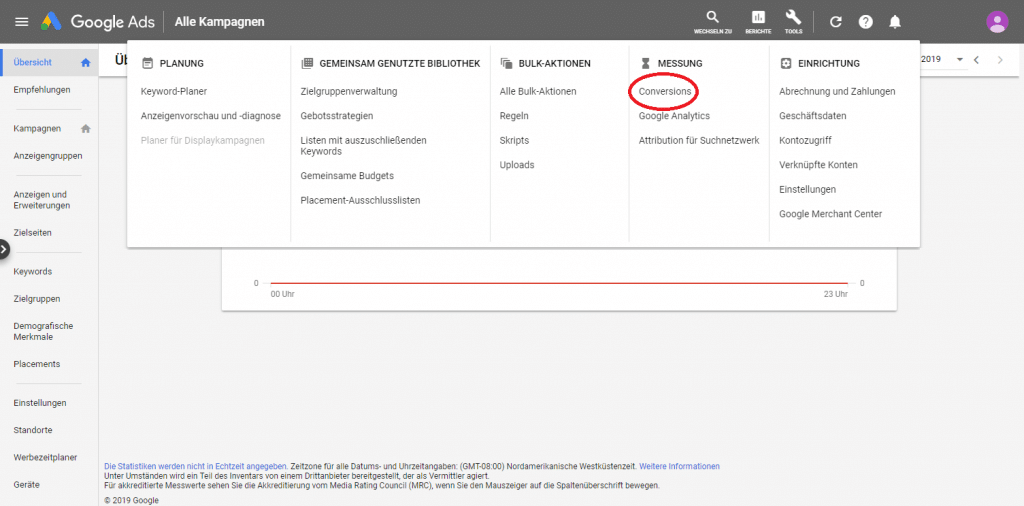Follow the Weitere Informationen link
1024x506 pixels.
click(x=679, y=466)
